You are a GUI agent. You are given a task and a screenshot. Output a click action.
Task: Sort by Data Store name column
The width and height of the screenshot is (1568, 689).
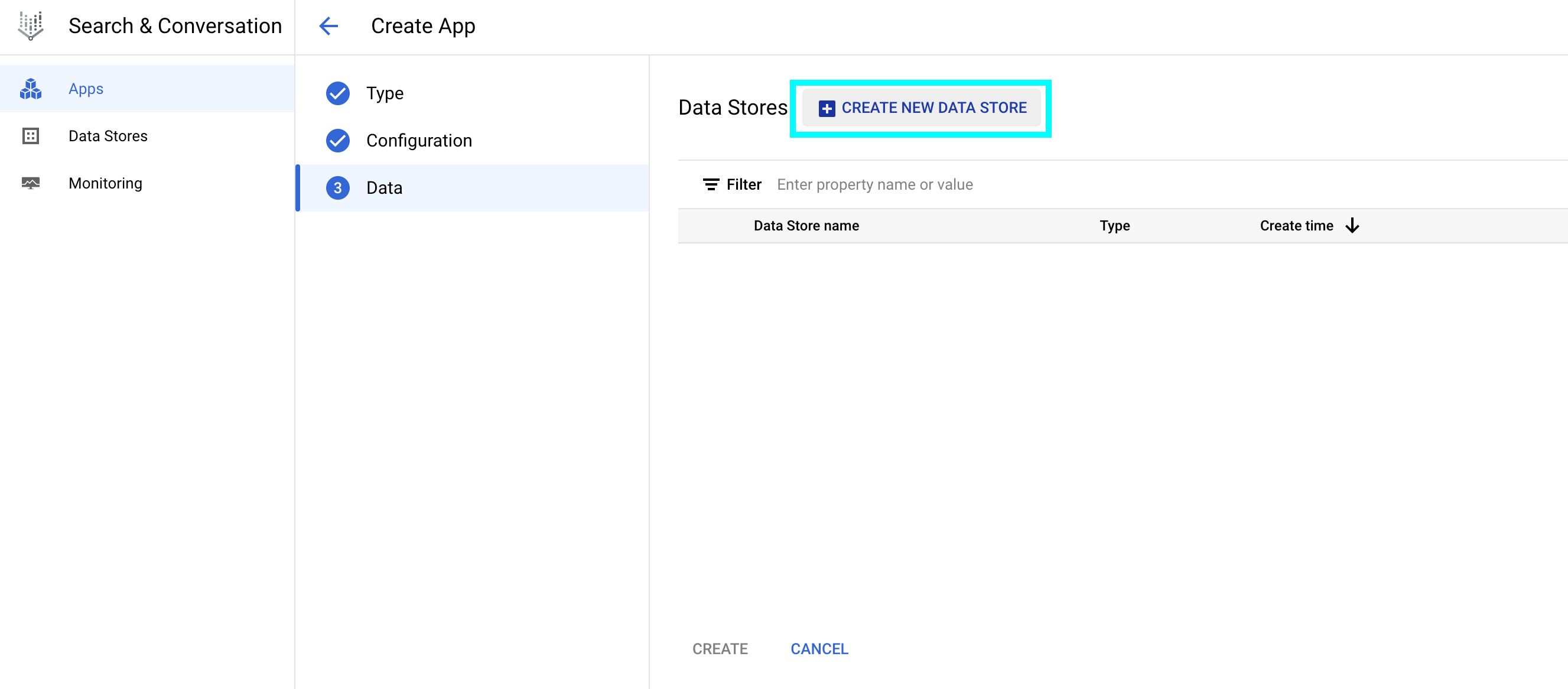(x=806, y=226)
